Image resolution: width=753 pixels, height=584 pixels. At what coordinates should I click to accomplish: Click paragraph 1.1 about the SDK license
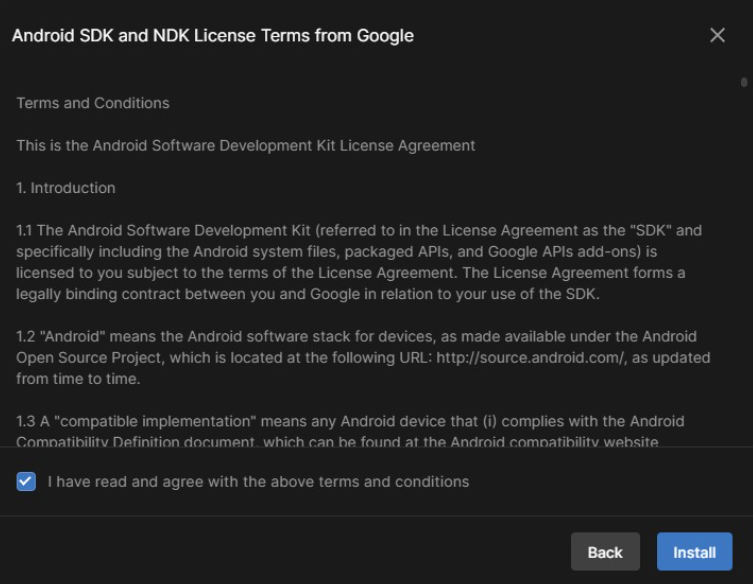click(x=359, y=262)
